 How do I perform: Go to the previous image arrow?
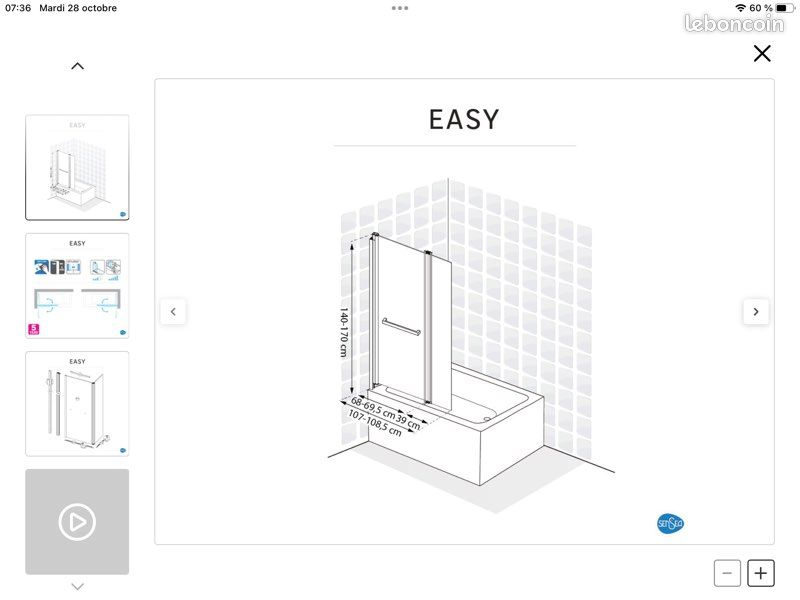click(173, 312)
